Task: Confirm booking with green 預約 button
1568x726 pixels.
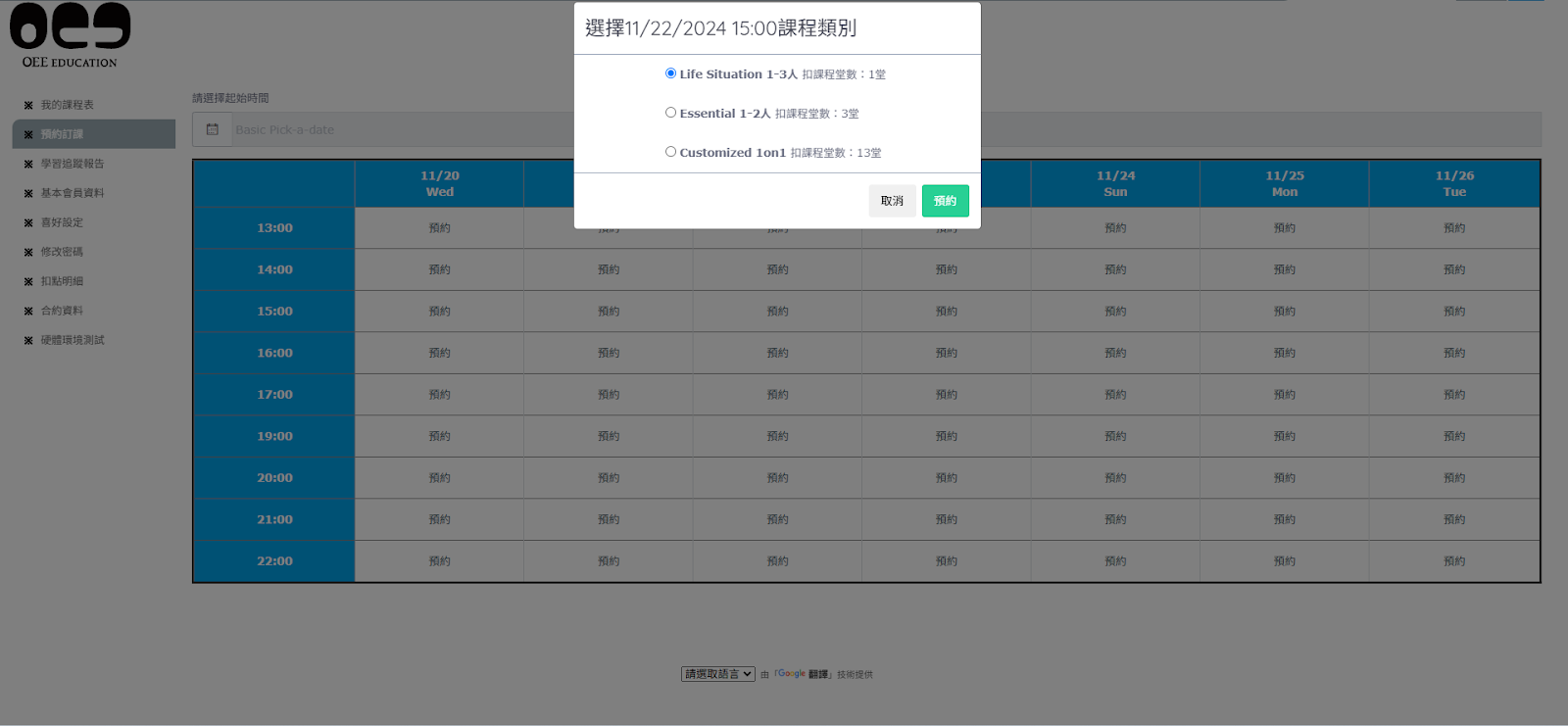Action: [x=946, y=201]
